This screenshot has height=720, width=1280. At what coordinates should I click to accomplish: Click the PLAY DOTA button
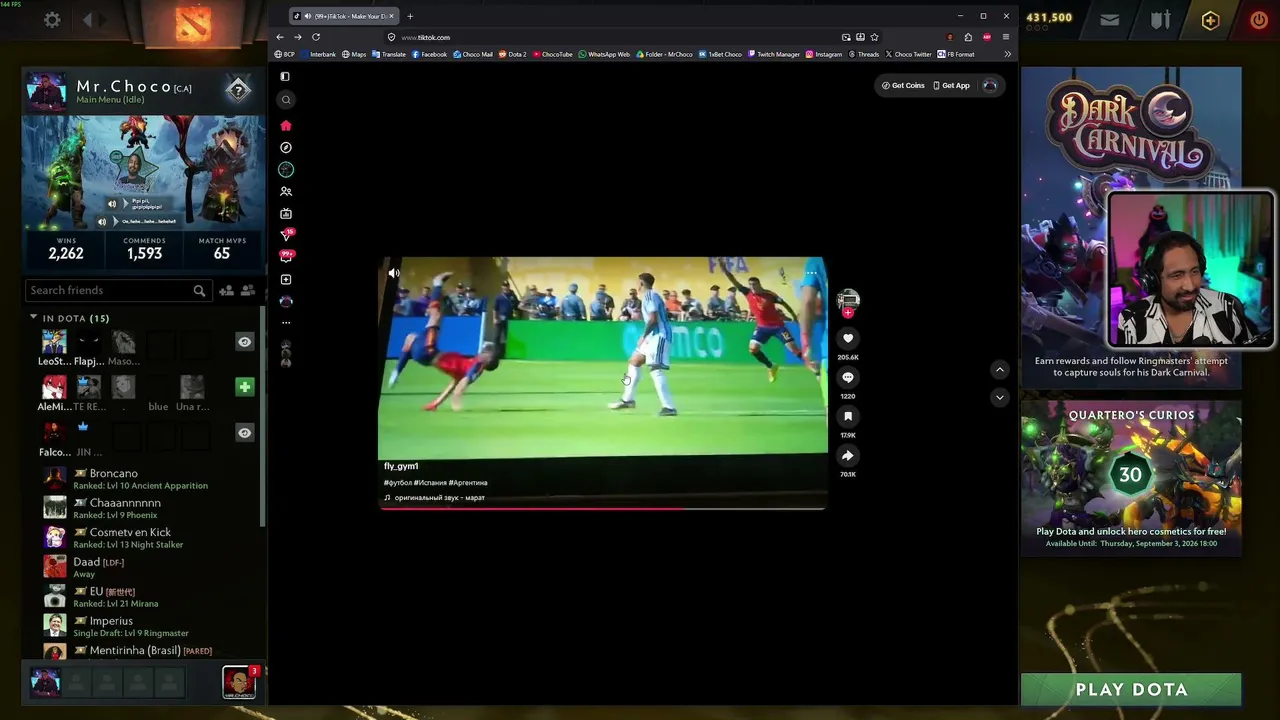click(1131, 690)
